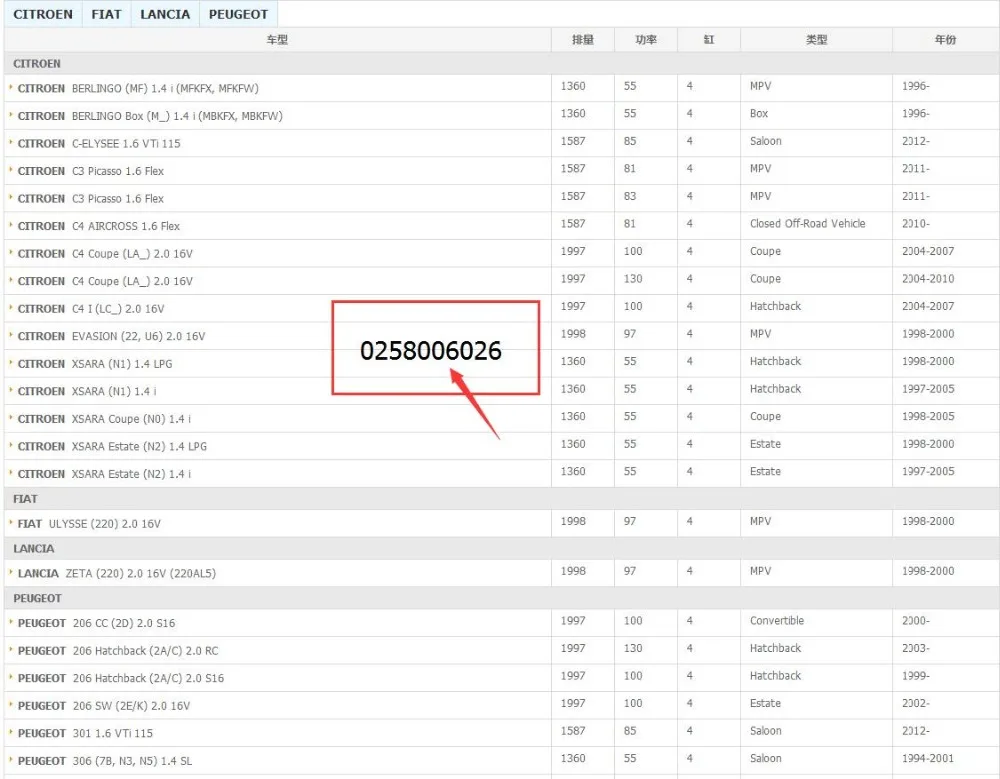Viewport: 1000px width, 779px height.
Task: Open CITROEN C4 AIRCROSS 1.6 Flex link
Action: pyautogui.click(x=99, y=226)
